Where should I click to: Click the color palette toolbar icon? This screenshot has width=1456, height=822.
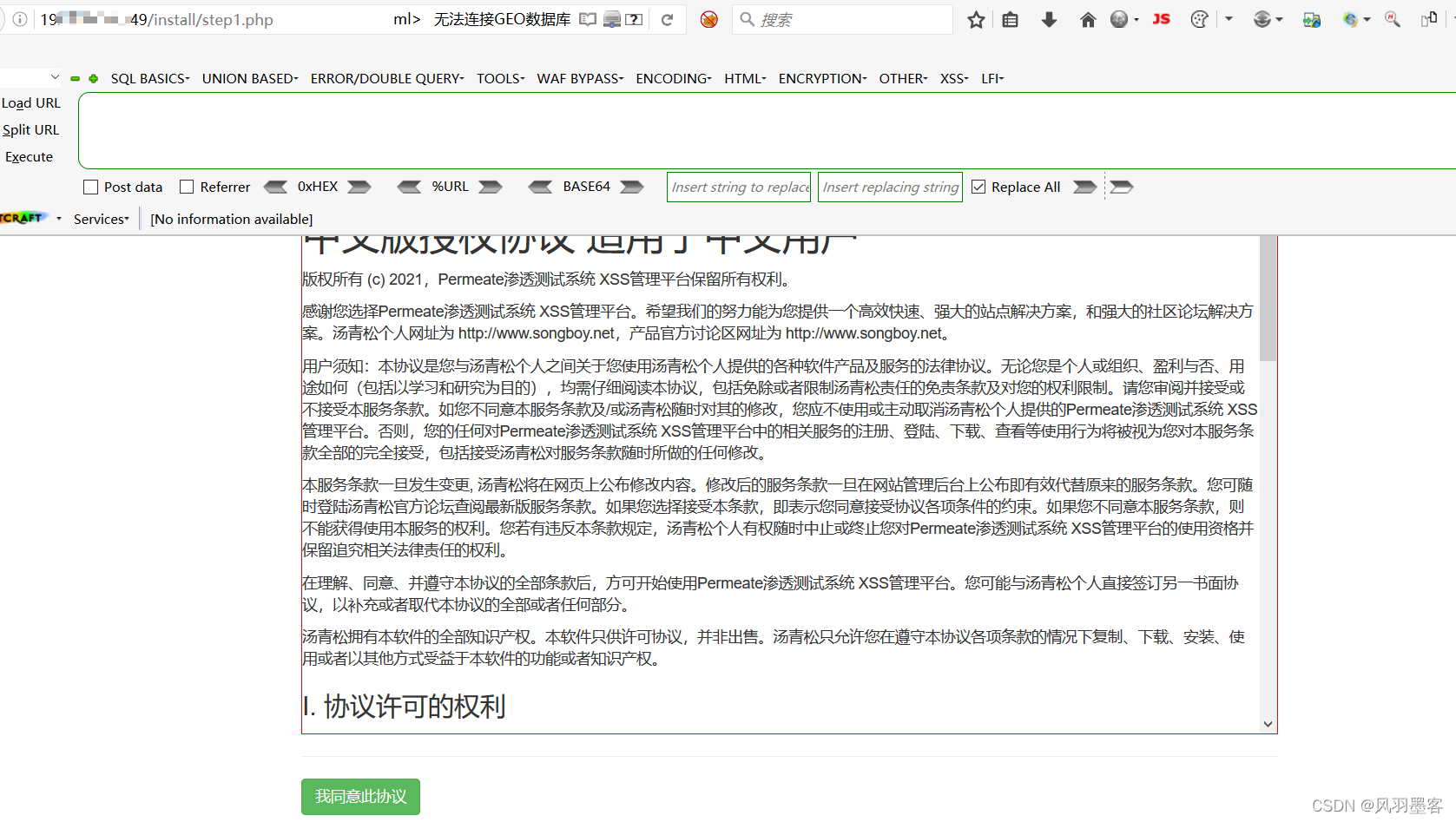pos(1200,19)
